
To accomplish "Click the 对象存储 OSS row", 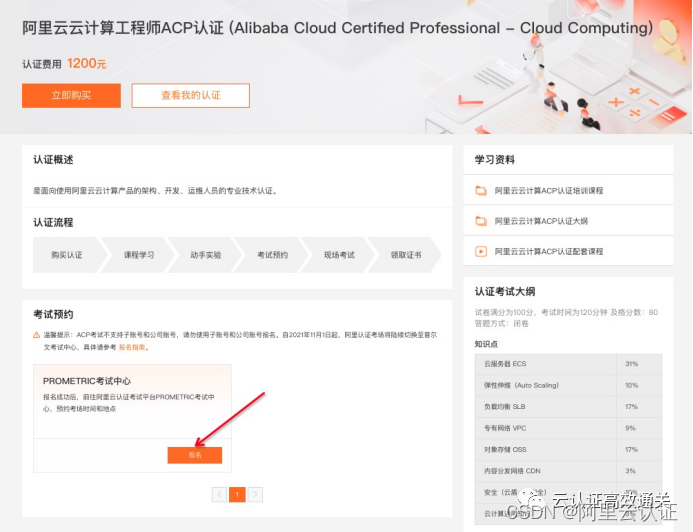I will 568,449.
